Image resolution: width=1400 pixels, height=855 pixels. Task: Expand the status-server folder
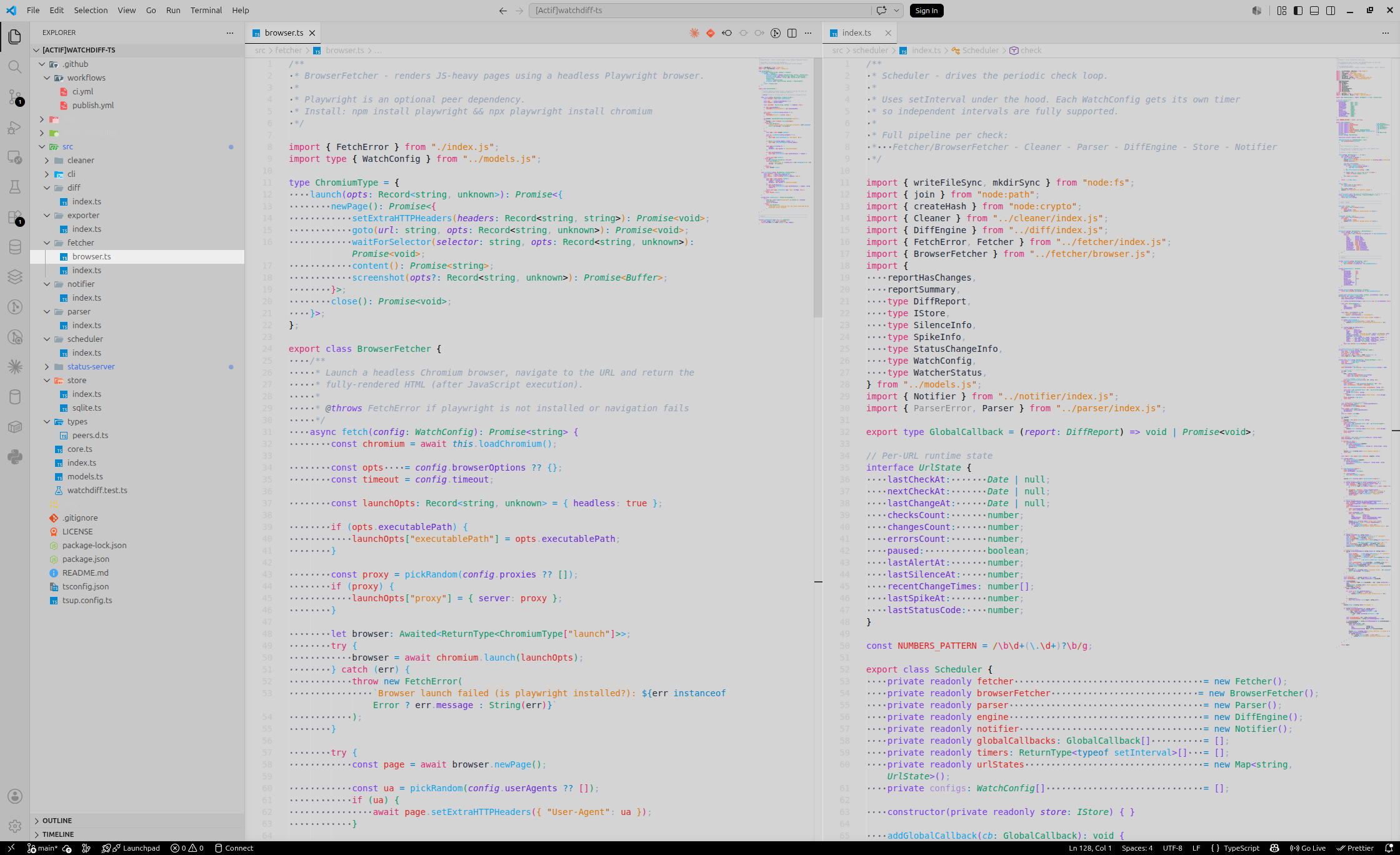click(x=137, y=367)
